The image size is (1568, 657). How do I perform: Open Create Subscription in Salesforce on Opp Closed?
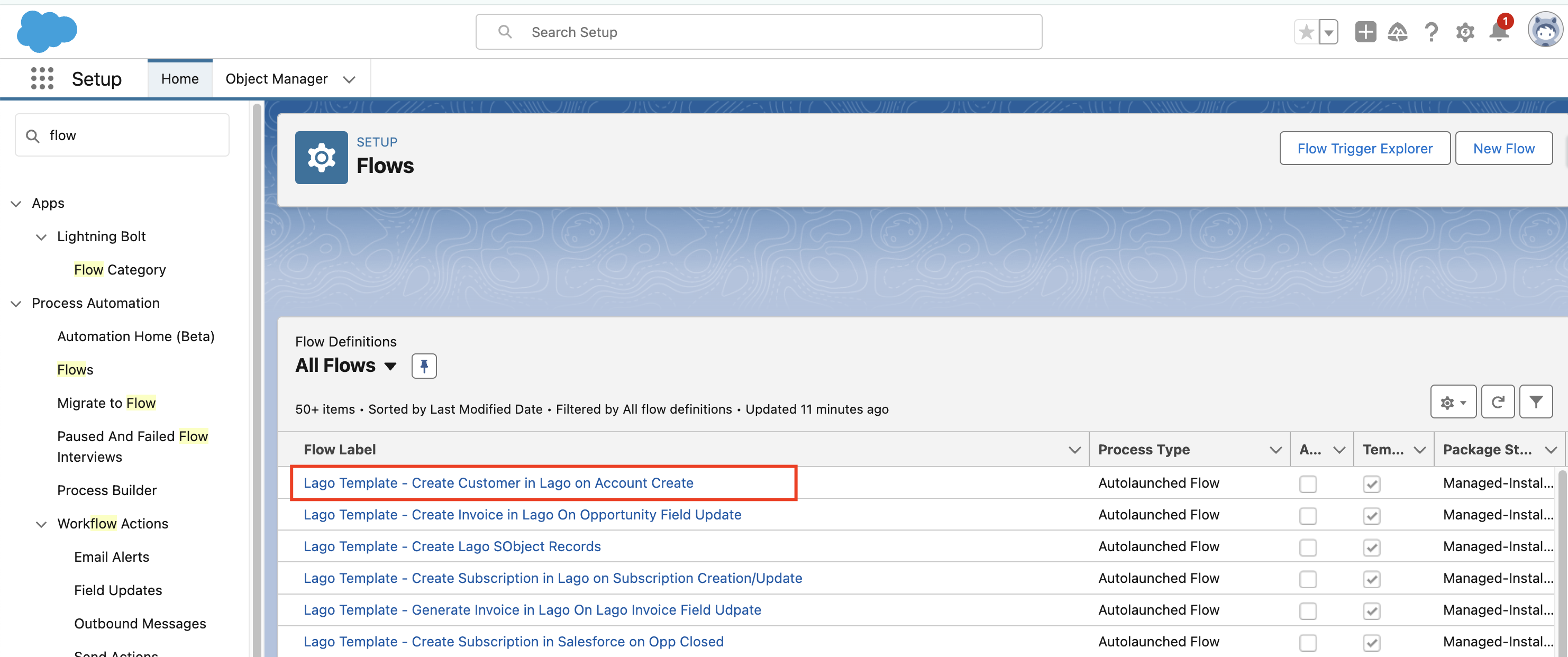[513, 641]
